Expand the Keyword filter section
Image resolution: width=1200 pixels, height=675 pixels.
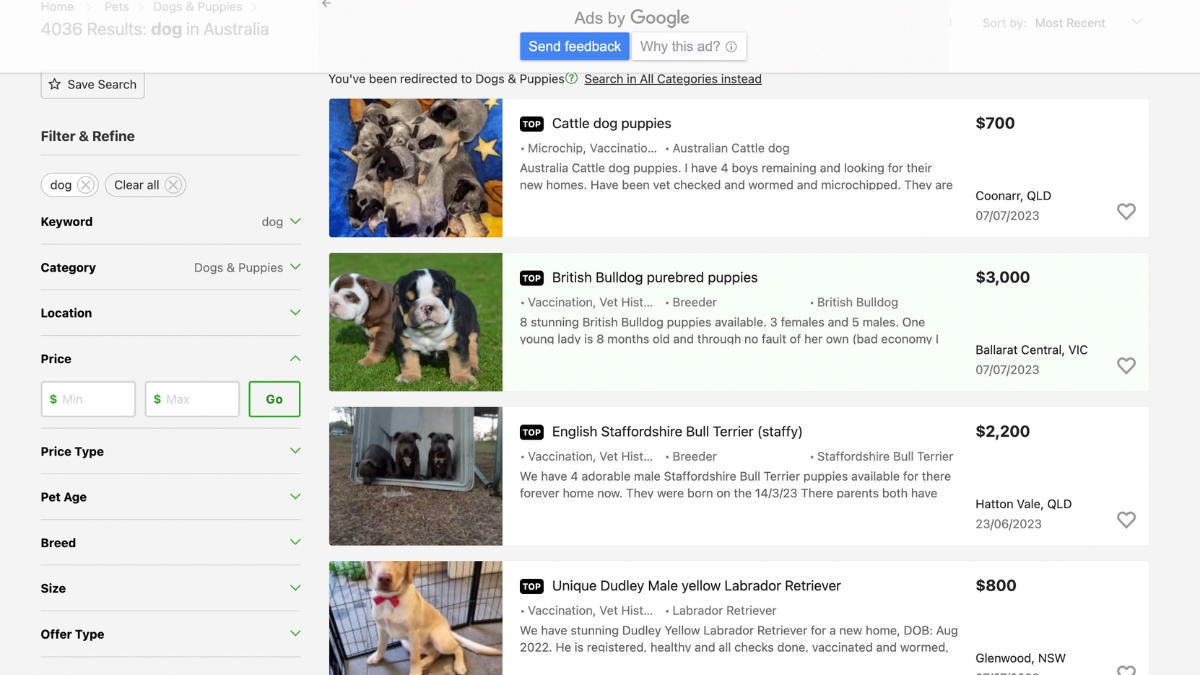click(x=295, y=222)
